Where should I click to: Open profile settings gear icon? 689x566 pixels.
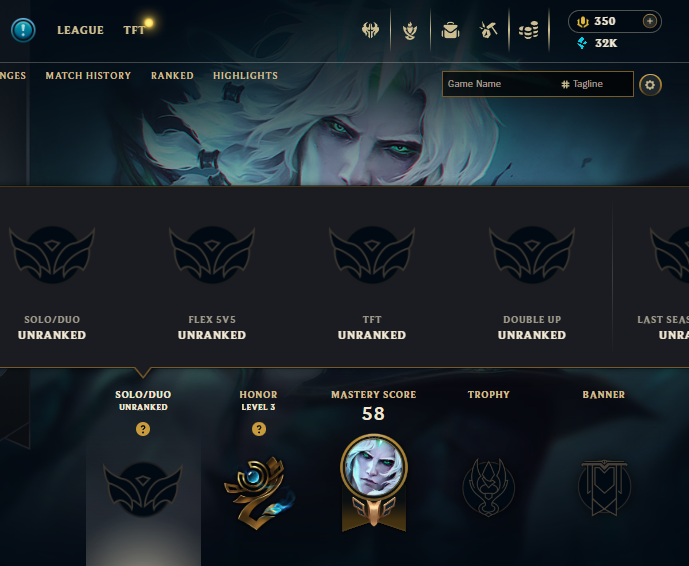650,84
